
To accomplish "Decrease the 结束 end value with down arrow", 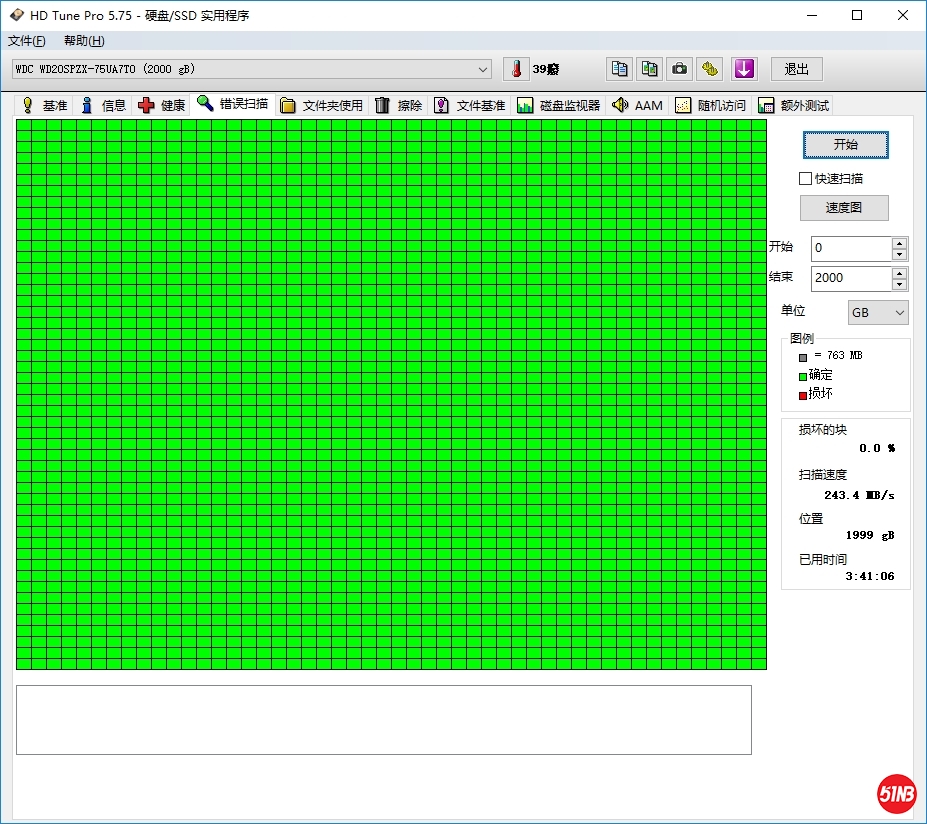I will [899, 284].
